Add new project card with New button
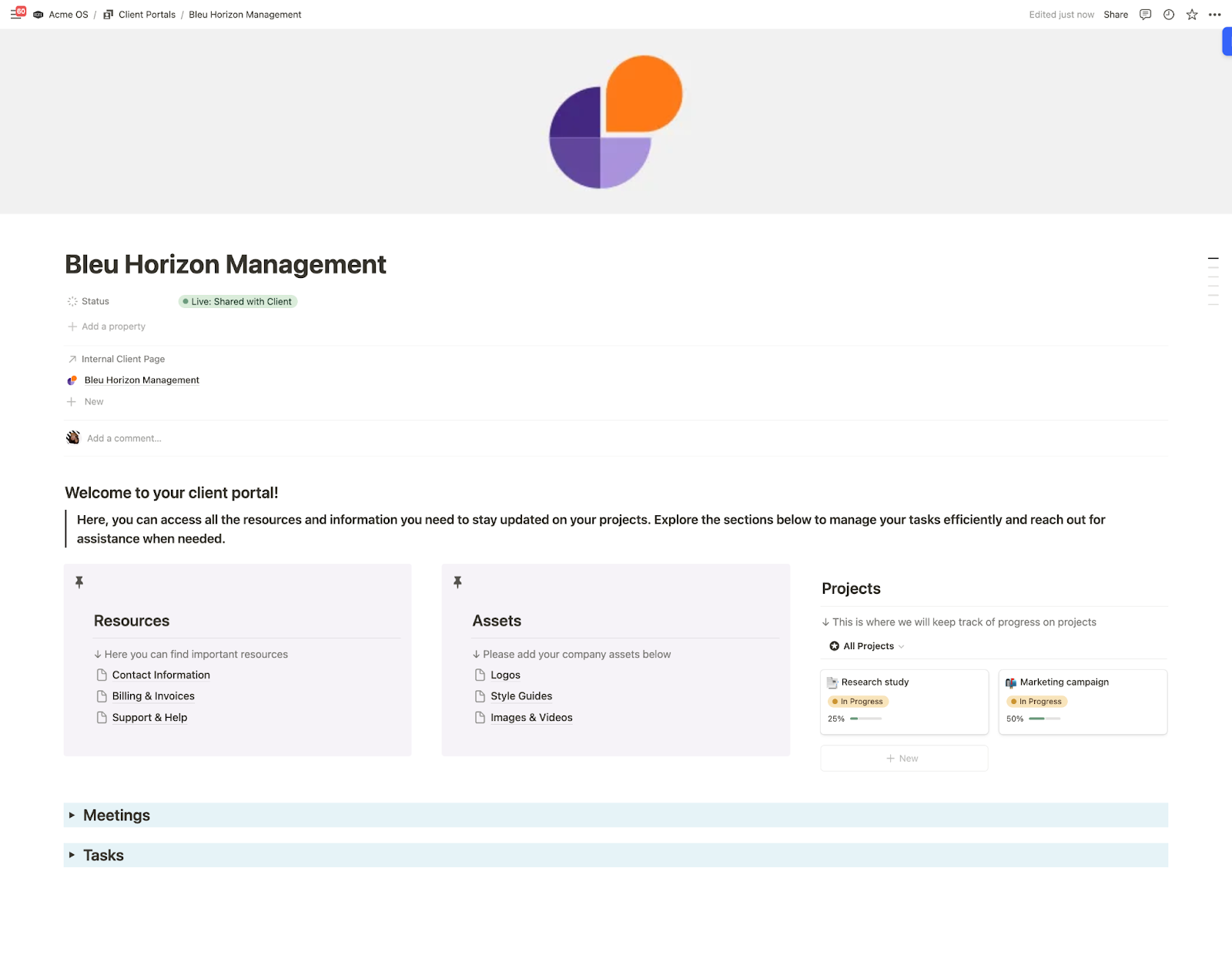 click(904, 758)
